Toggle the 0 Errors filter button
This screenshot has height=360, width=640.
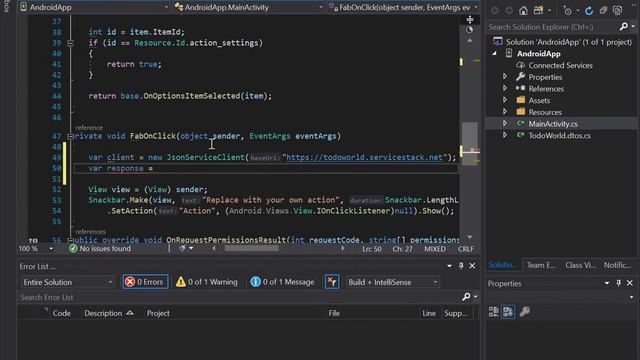145,282
